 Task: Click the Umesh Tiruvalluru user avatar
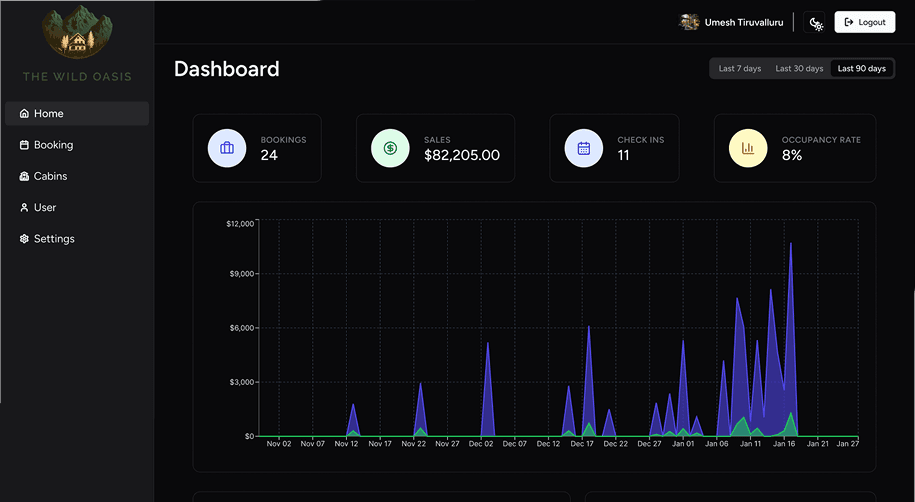[x=688, y=22]
